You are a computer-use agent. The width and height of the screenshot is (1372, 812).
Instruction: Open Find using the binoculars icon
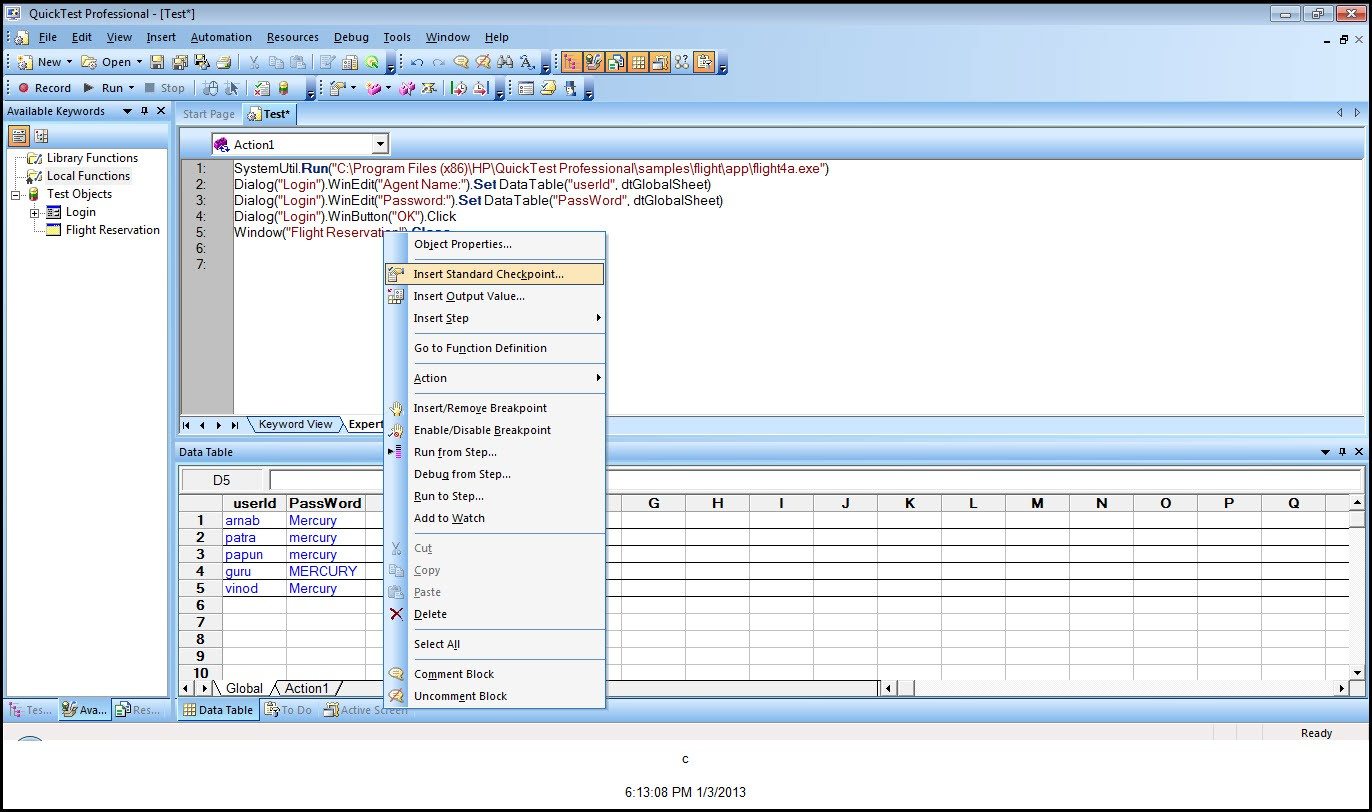coord(505,62)
